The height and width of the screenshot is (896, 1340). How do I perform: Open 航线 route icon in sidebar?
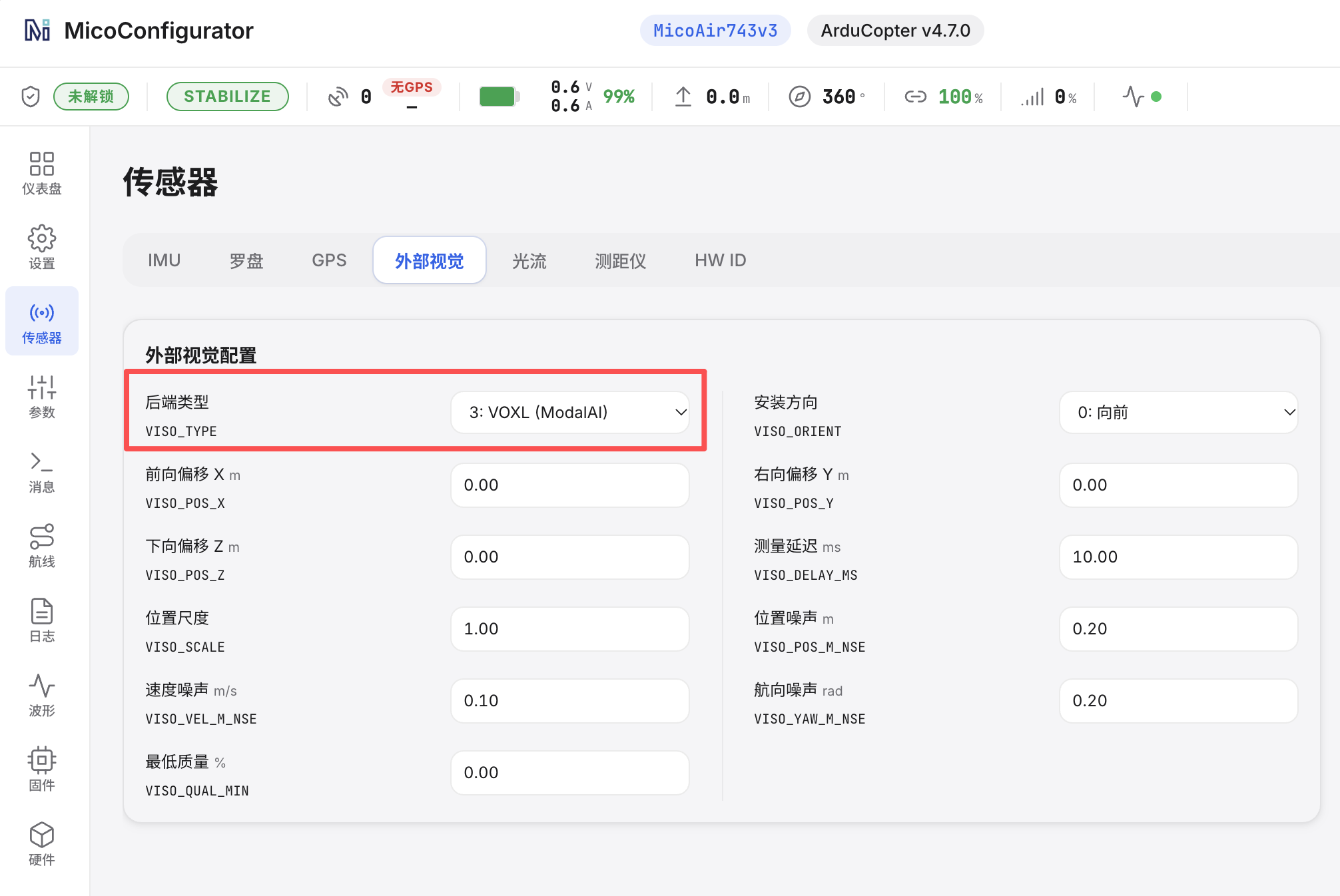[x=42, y=546]
